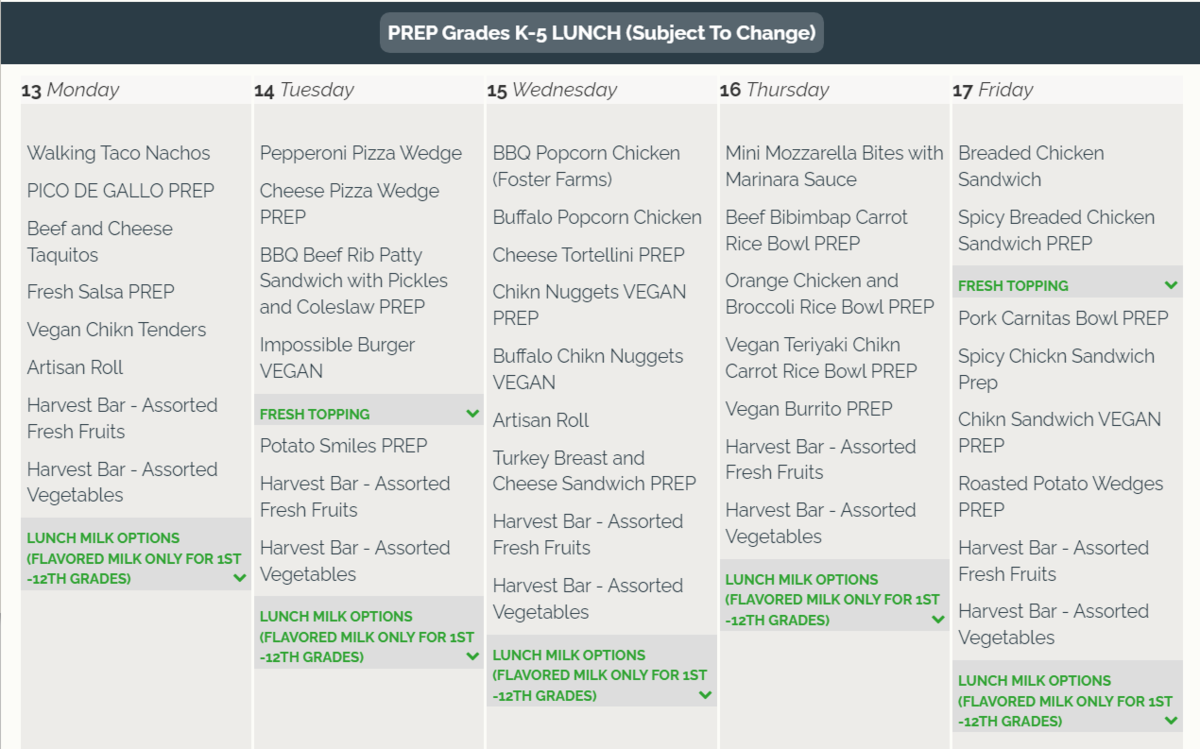Image resolution: width=1200 pixels, height=749 pixels.
Task: Open Walking Taco Nachos menu item
Action: pos(118,153)
